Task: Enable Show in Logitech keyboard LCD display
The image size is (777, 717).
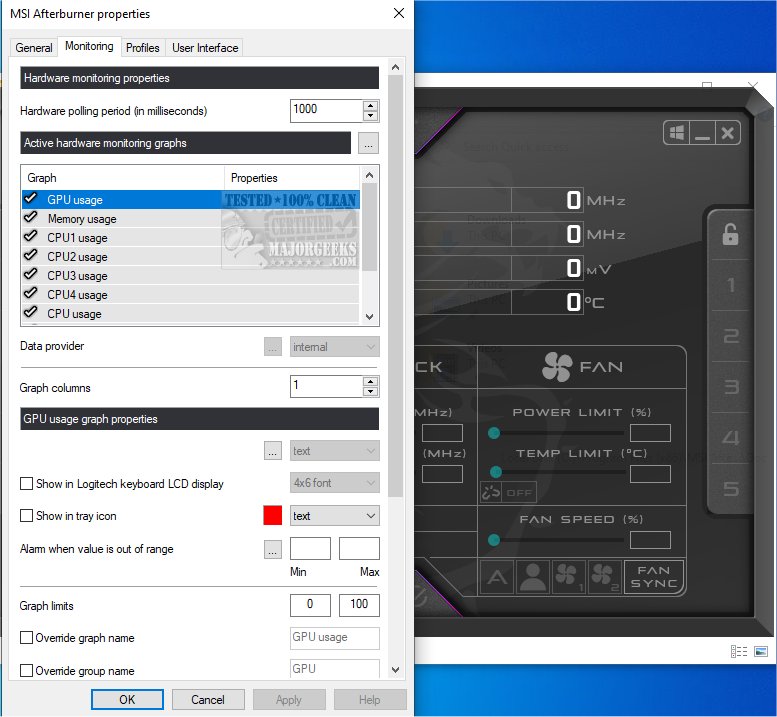Action: click(x=26, y=484)
